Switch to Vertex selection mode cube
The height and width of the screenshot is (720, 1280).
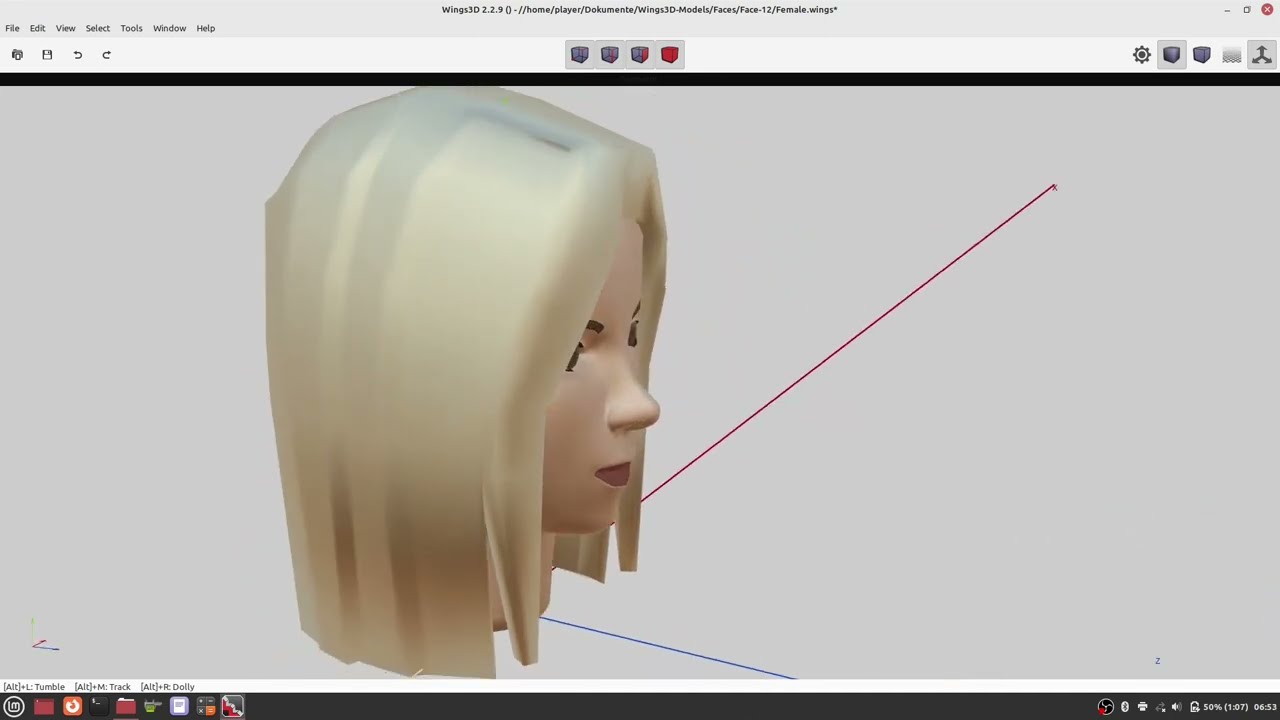point(580,55)
